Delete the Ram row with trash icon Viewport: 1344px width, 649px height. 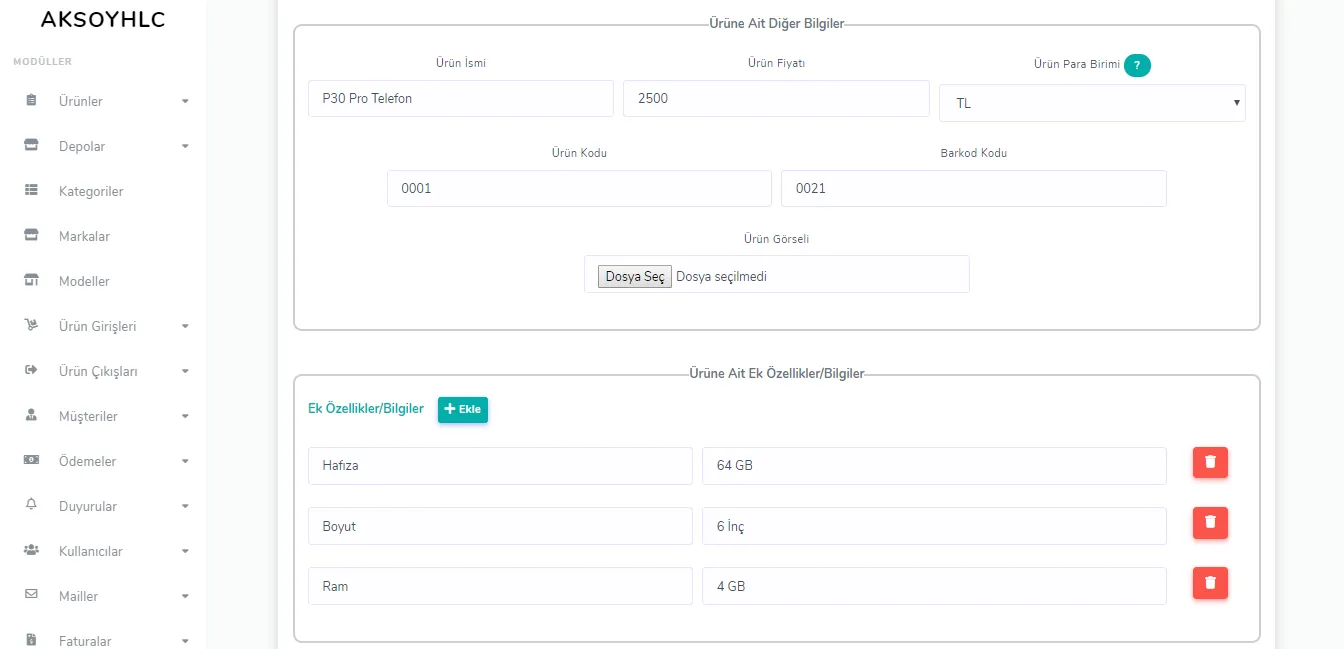click(x=1210, y=582)
